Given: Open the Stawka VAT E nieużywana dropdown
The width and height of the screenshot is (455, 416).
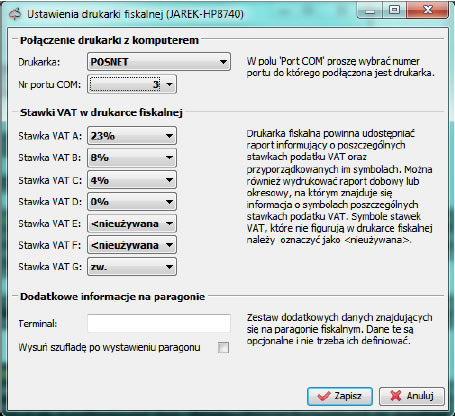Looking at the screenshot, I should tap(132, 223).
